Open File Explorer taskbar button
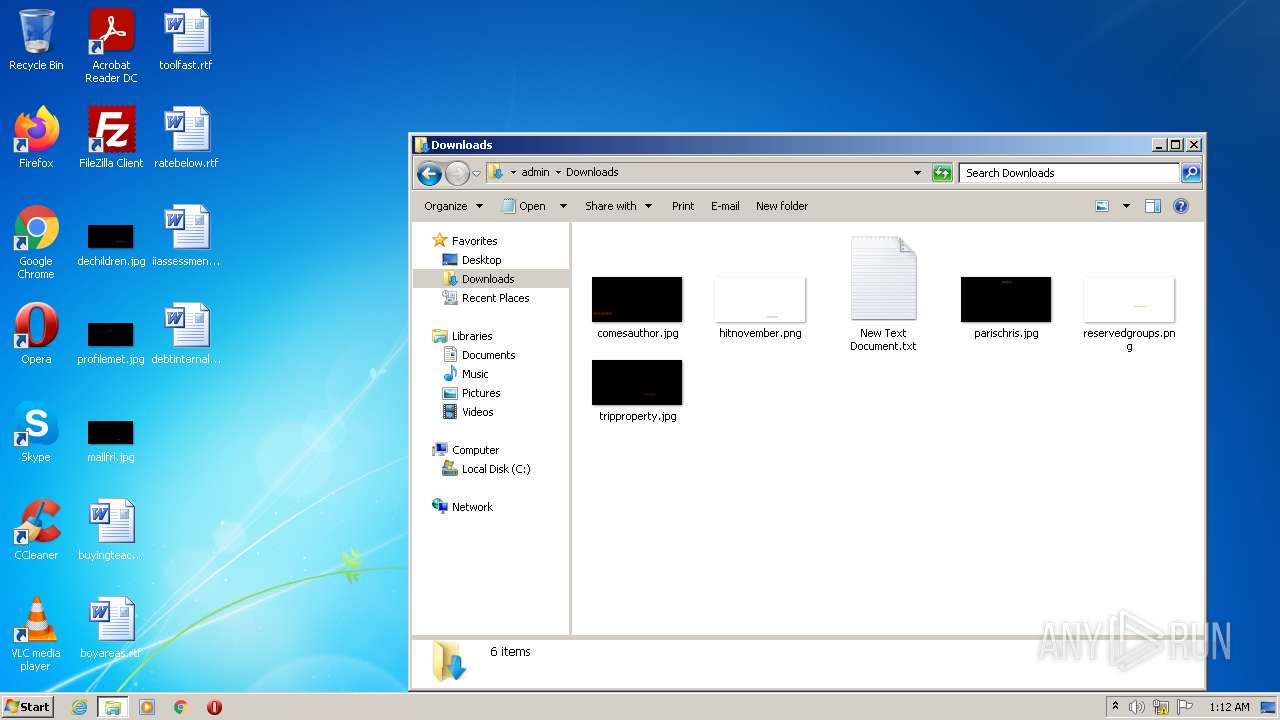Screen dimensions: 1280x720 (x=113, y=707)
